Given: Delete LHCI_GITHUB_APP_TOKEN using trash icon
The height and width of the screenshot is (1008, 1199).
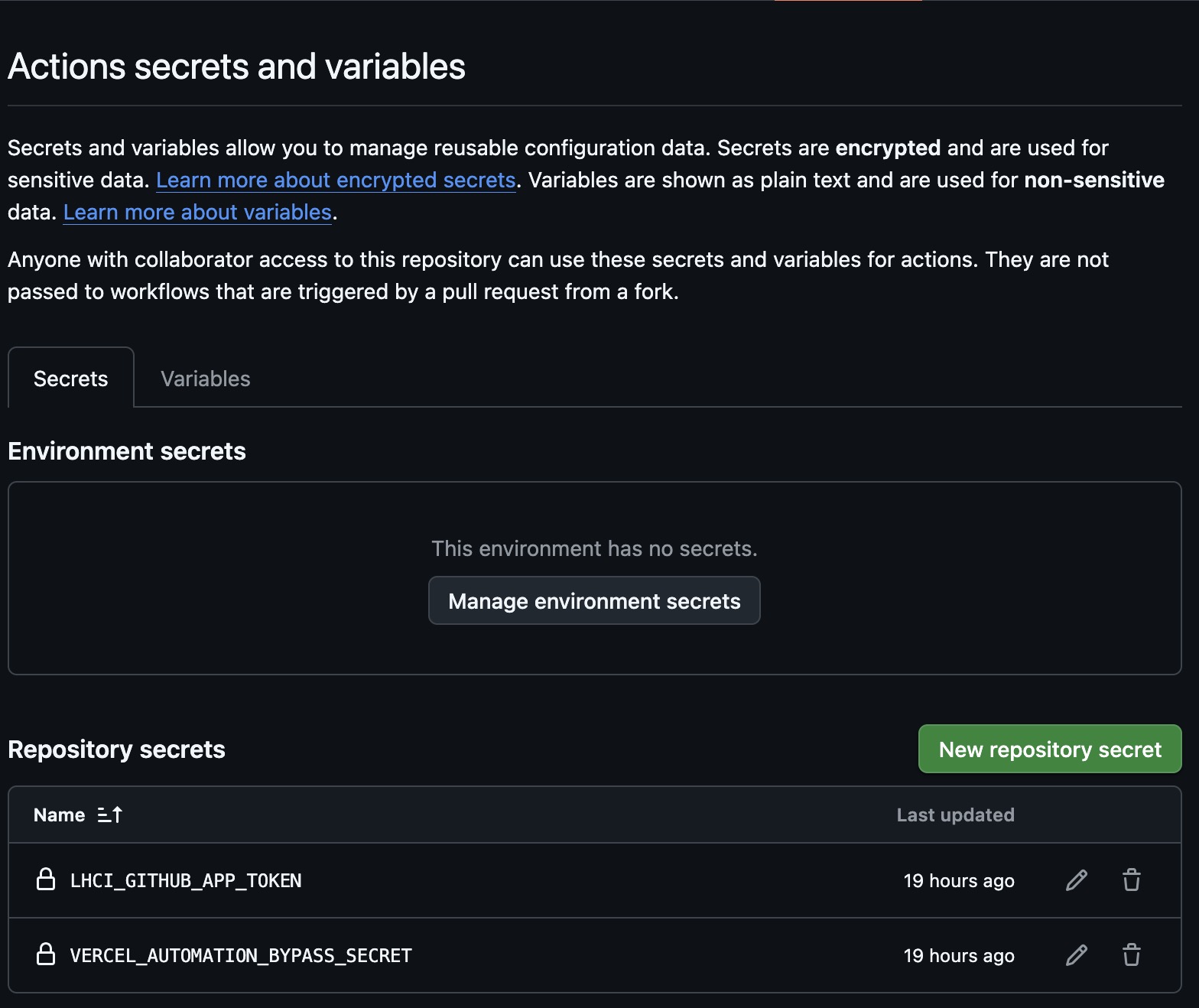Looking at the screenshot, I should pyautogui.click(x=1132, y=880).
